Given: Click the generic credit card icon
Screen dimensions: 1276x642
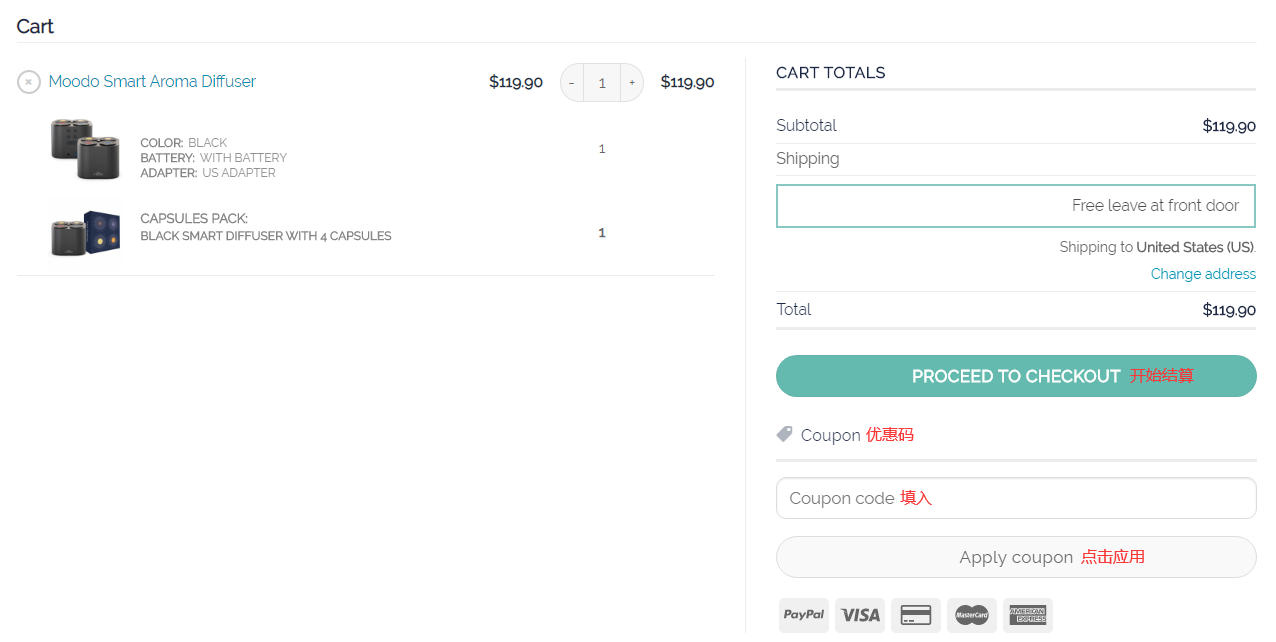Looking at the screenshot, I should pos(916,615).
